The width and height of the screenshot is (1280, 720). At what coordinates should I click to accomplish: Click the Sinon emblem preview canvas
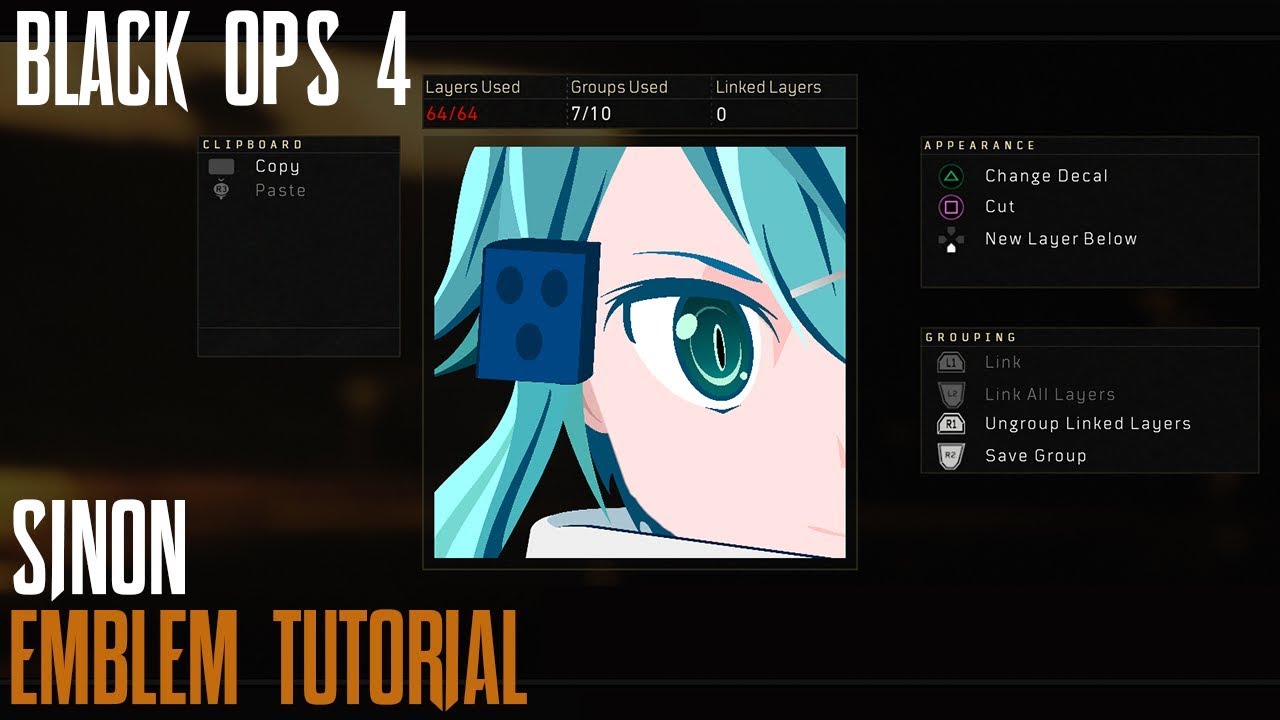(x=640, y=353)
